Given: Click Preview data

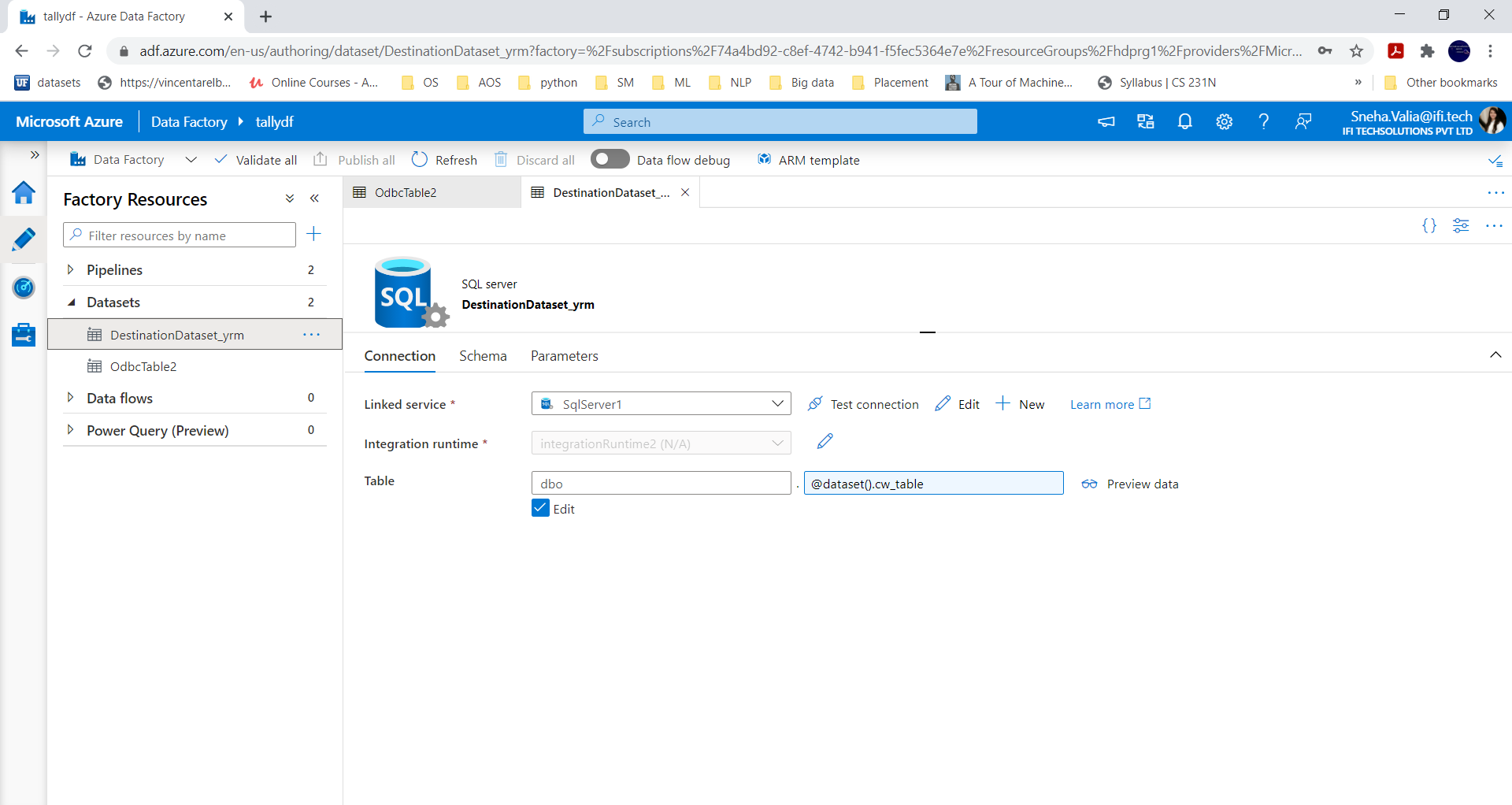Looking at the screenshot, I should [x=1130, y=484].
